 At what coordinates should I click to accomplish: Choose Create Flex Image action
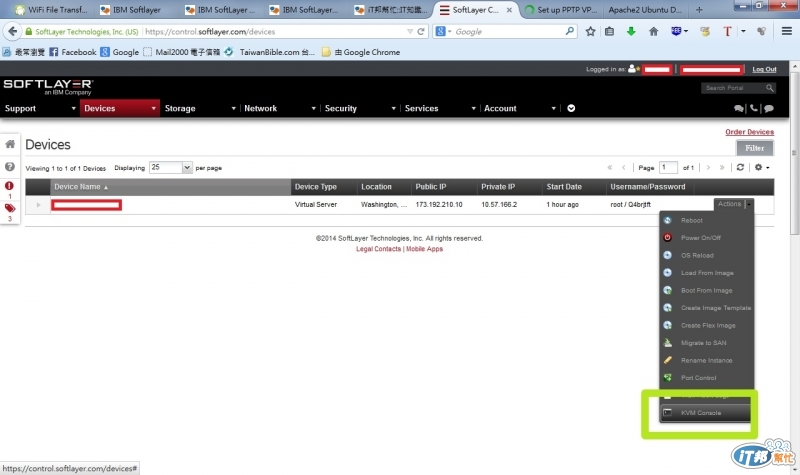pos(707,326)
